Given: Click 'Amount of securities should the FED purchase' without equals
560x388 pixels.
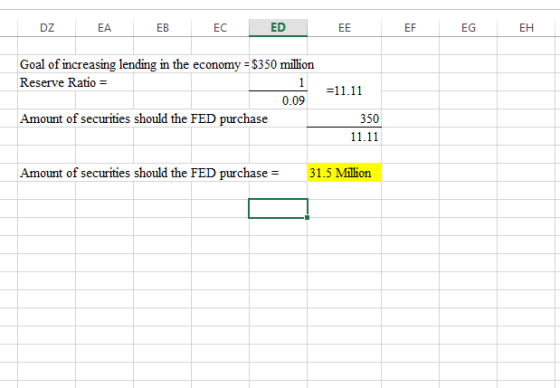Looking at the screenshot, I should coord(144,119).
